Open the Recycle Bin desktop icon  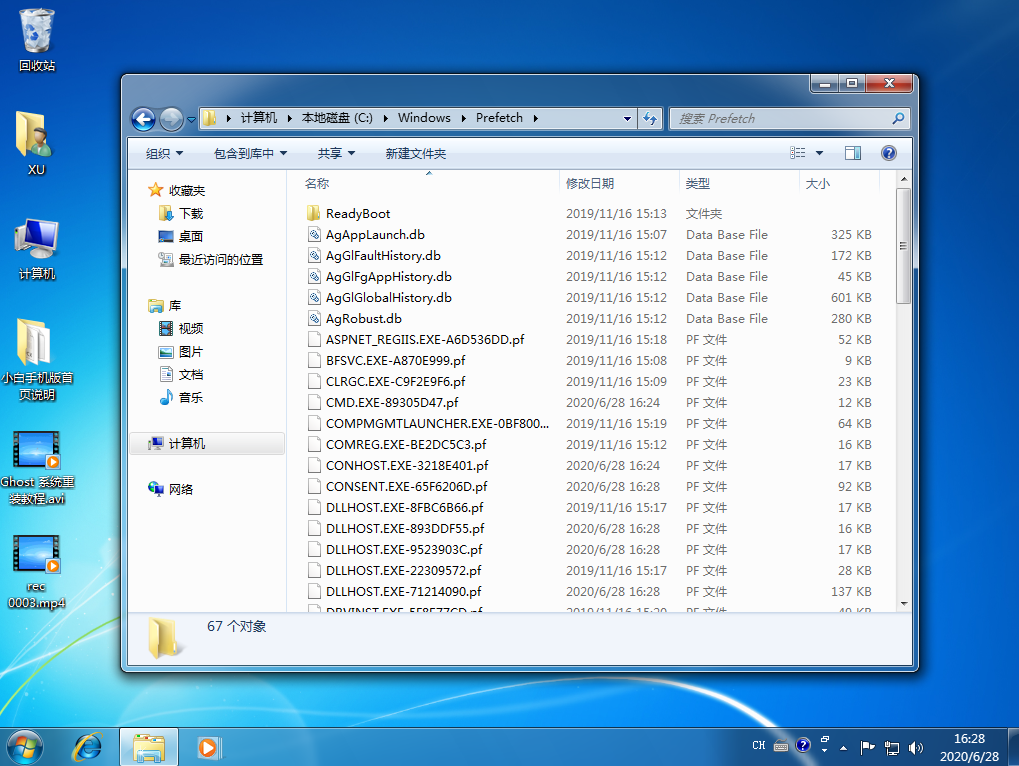click(37, 40)
